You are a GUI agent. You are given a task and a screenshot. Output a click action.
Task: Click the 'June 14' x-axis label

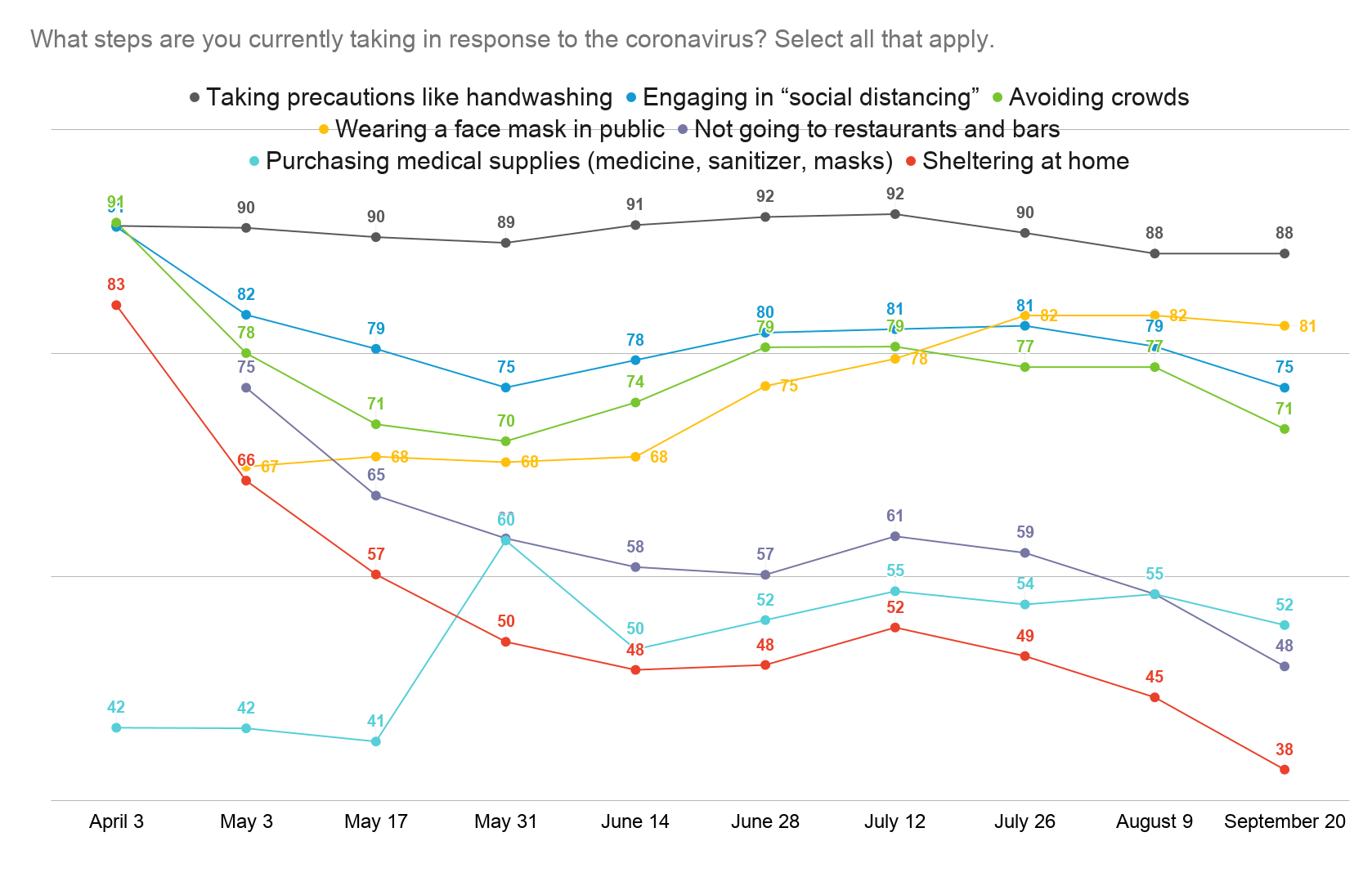coord(635,821)
